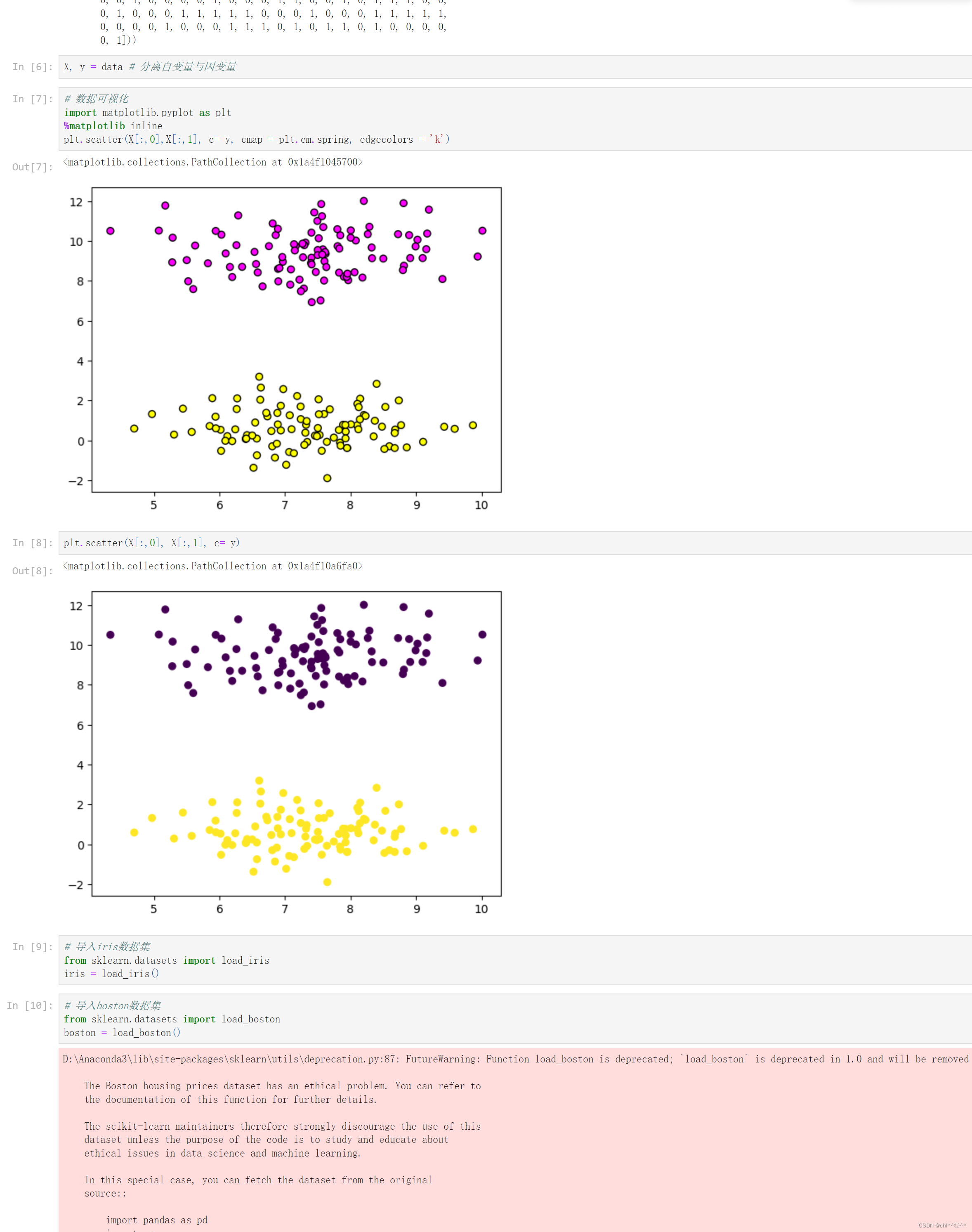972x1232 pixels.
Task: Click the In [8] plt.scatter code cell
Action: click(x=342, y=543)
